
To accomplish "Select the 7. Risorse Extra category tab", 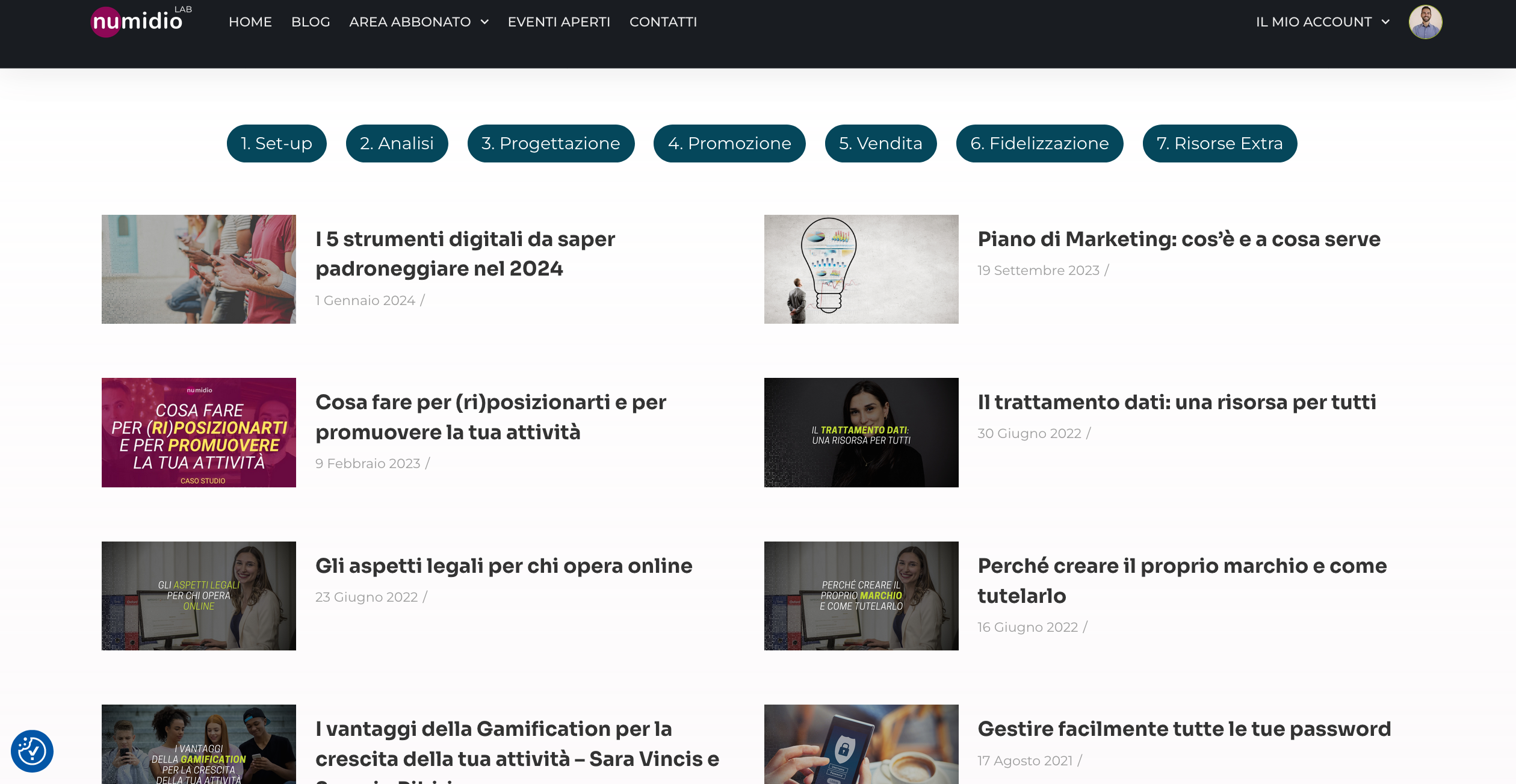I will (x=1220, y=142).
